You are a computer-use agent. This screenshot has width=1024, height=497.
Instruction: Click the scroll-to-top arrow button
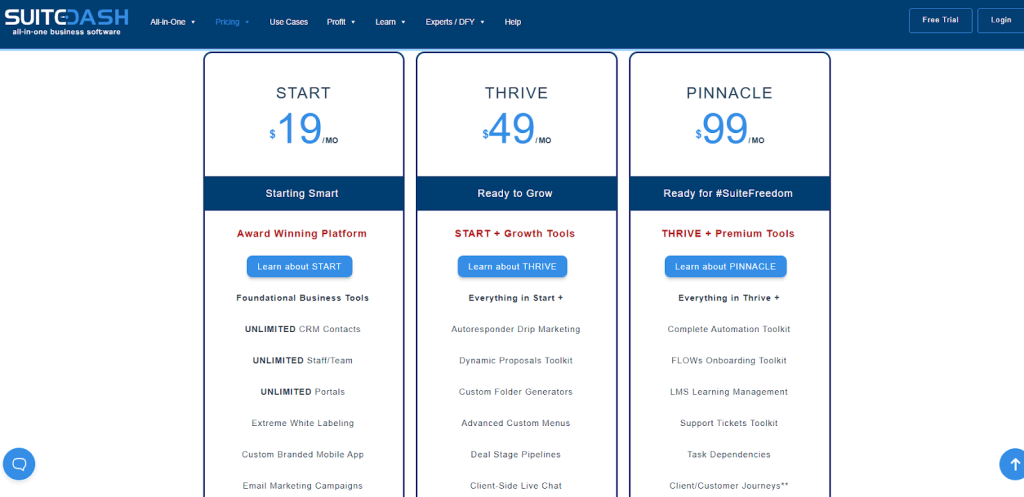click(x=1012, y=463)
